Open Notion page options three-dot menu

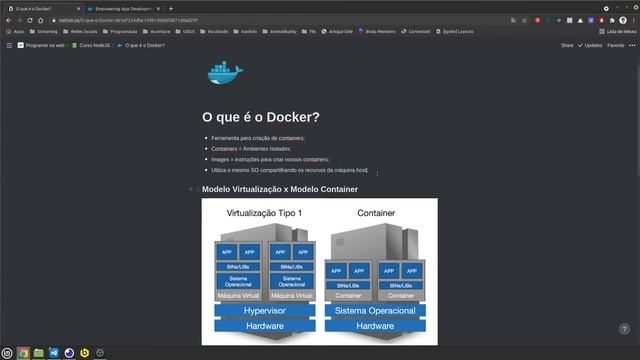tap(632, 45)
